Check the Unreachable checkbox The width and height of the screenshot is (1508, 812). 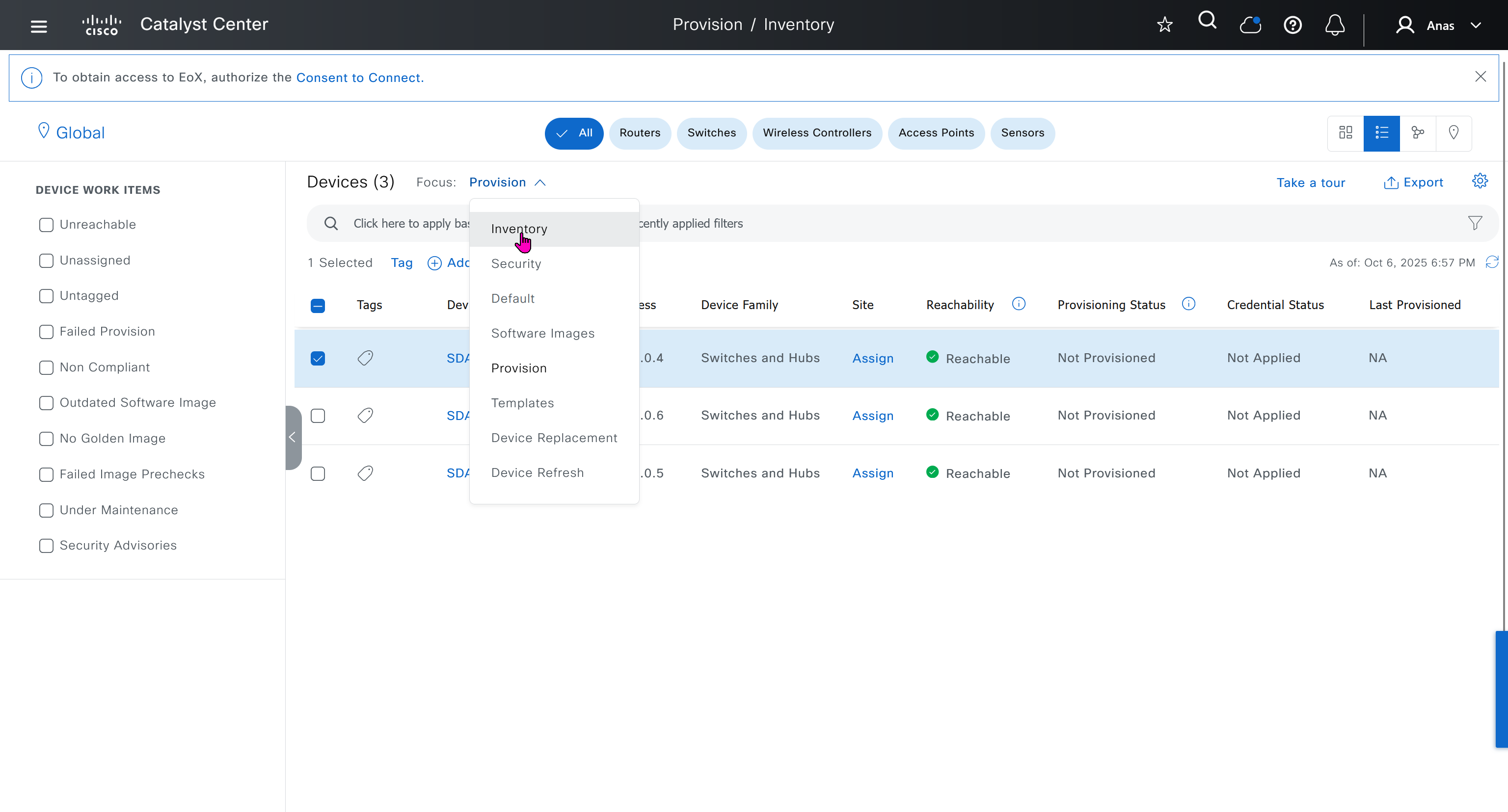click(x=46, y=225)
